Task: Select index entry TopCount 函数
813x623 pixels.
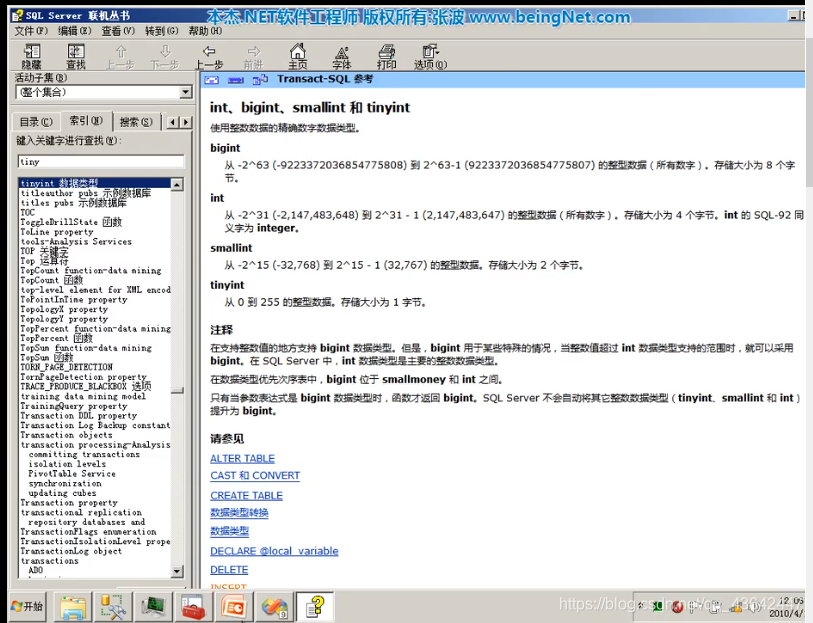Action: click(51, 280)
